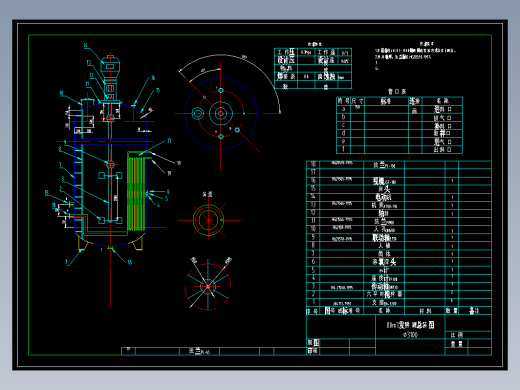
Task: Click parts list row number 18
Action: click(399, 165)
